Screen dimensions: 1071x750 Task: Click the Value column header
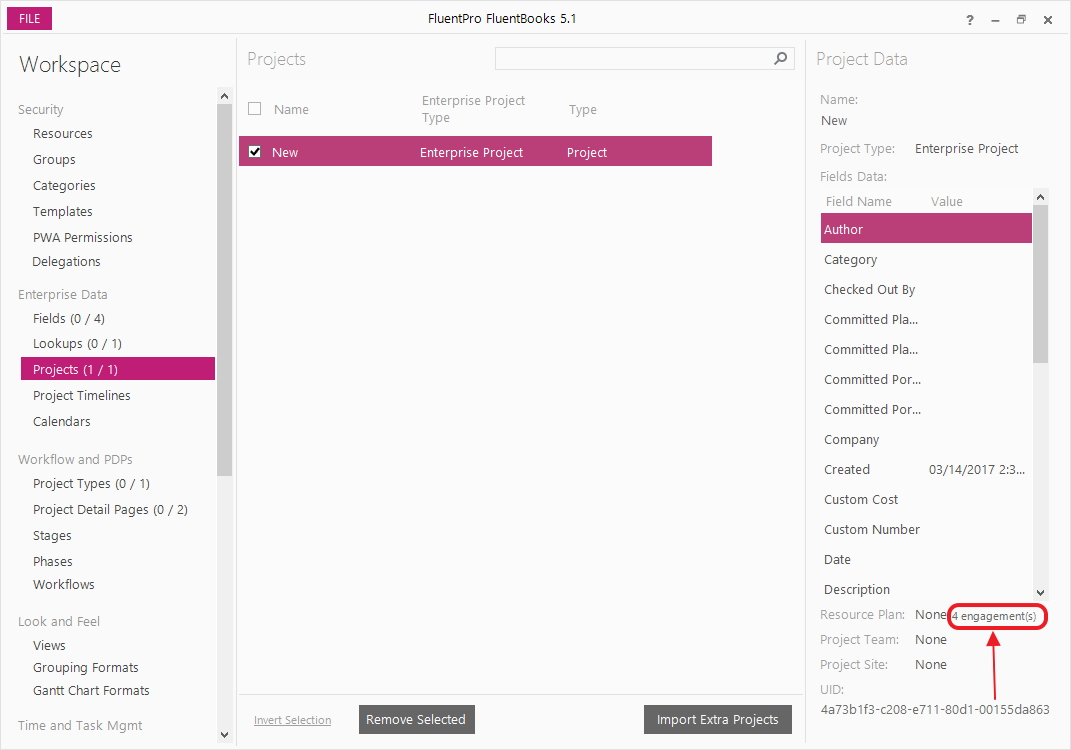tap(947, 202)
